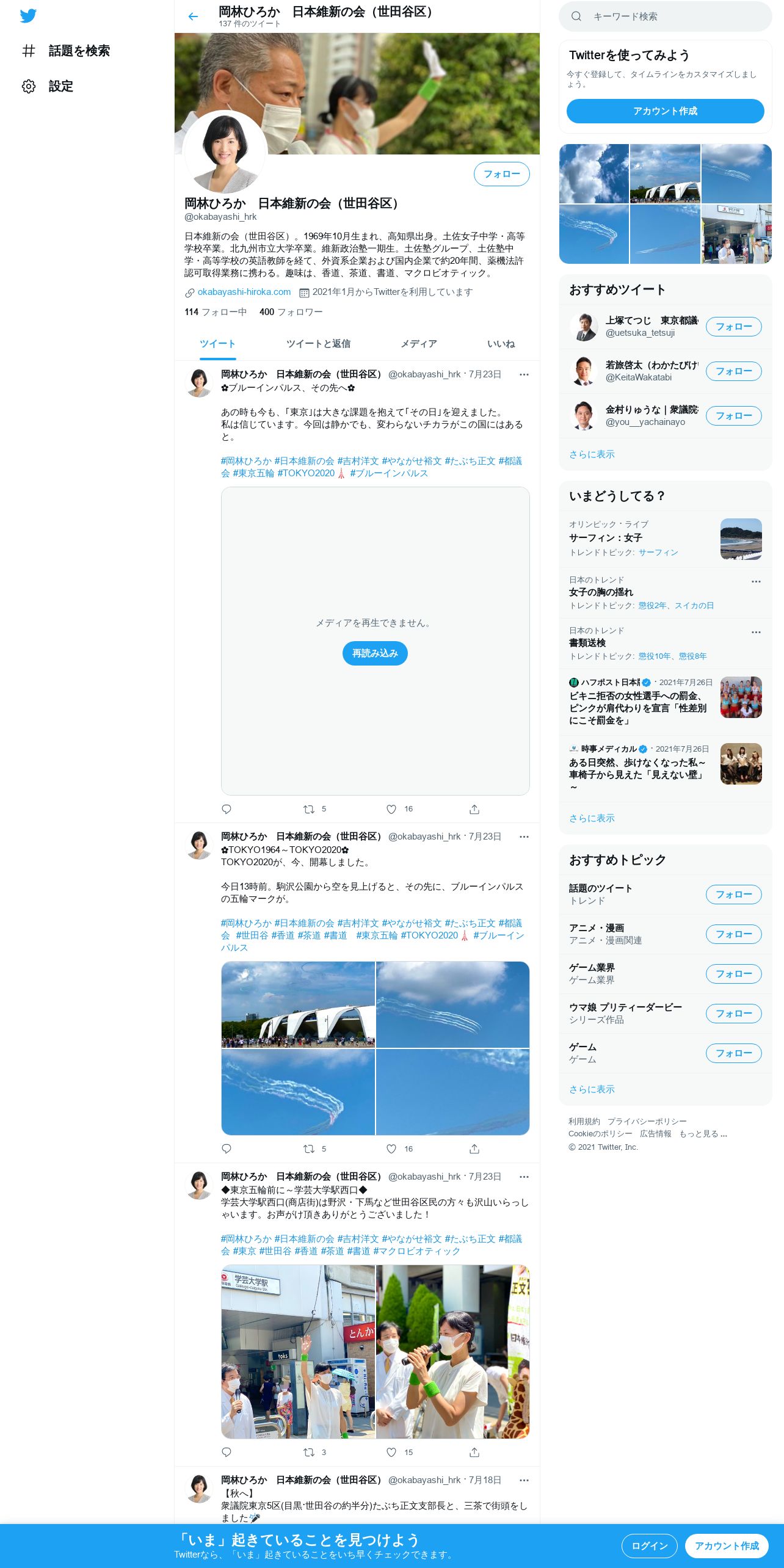Share the 学芸大学駅西口 tweet
The image size is (784, 1568).
(474, 1452)
